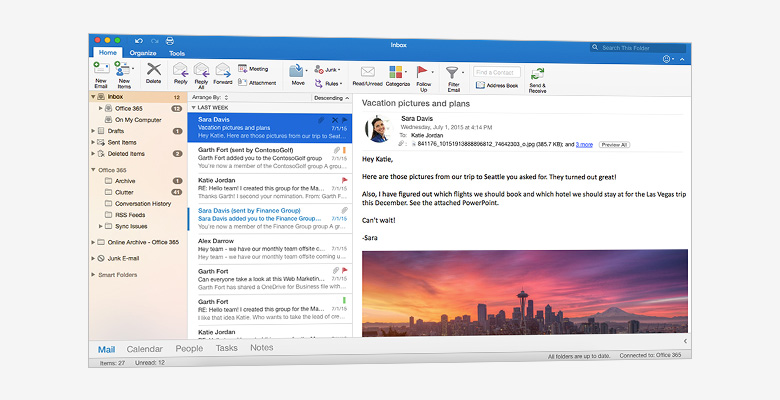Forward the email using Forward icon
This screenshot has height=400, width=780.
[222, 70]
